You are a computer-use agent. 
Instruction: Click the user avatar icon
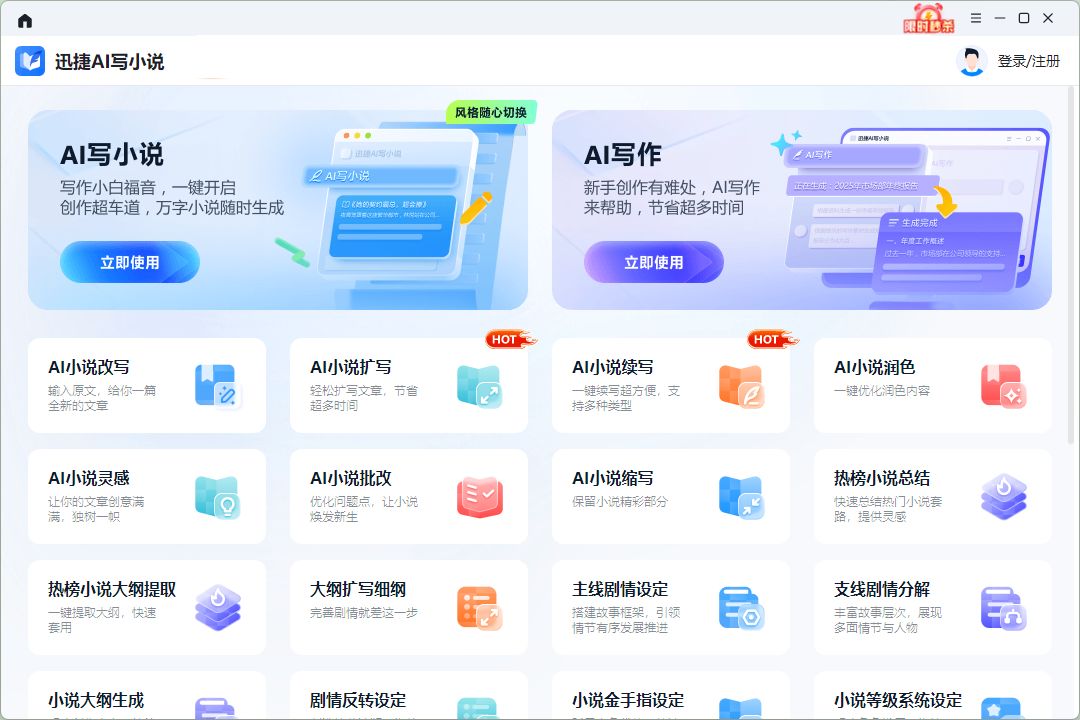pos(971,61)
